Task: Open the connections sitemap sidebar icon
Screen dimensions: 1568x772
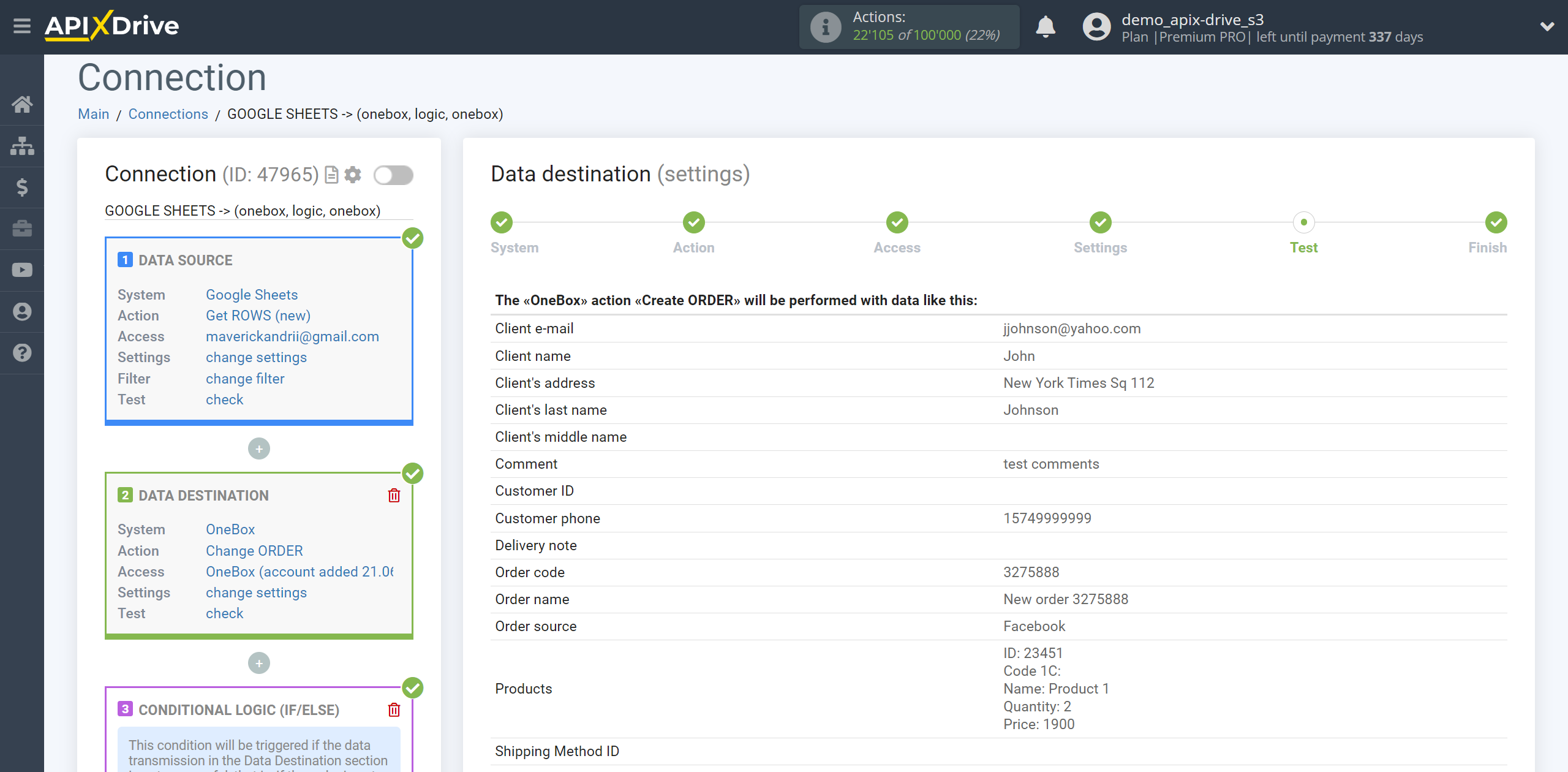Action: click(x=22, y=146)
